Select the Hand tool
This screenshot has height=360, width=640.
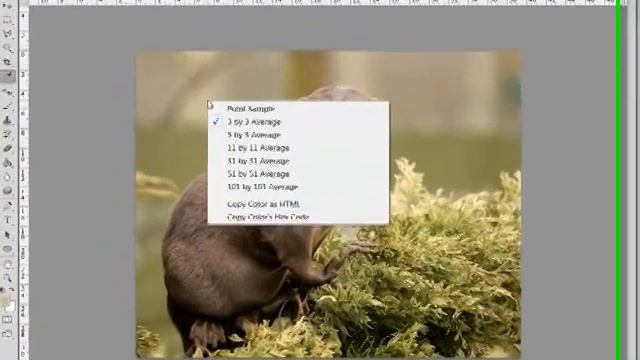tap(7, 264)
